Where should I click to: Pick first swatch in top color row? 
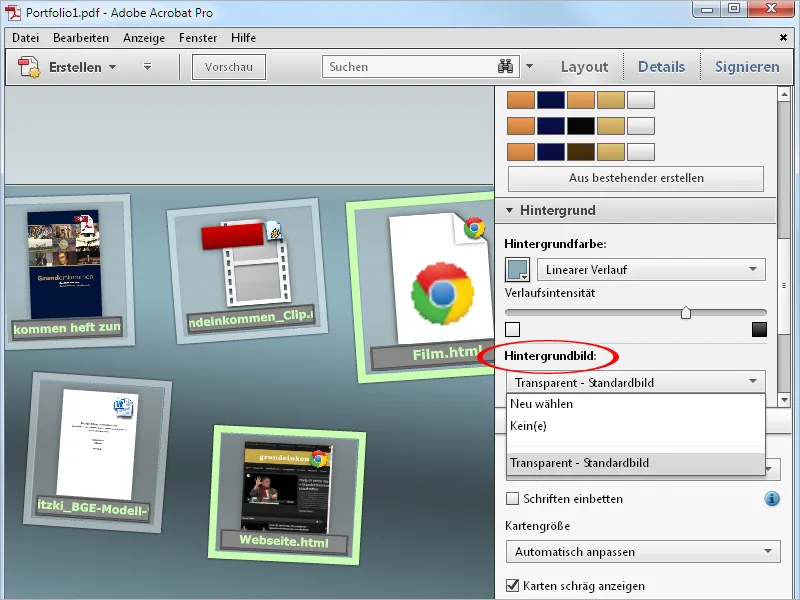click(520, 100)
